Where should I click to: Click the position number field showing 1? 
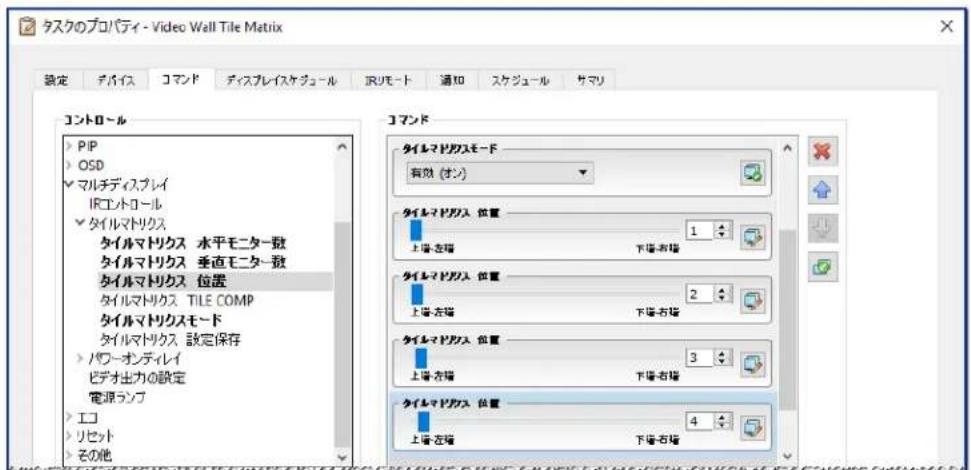tap(700, 231)
